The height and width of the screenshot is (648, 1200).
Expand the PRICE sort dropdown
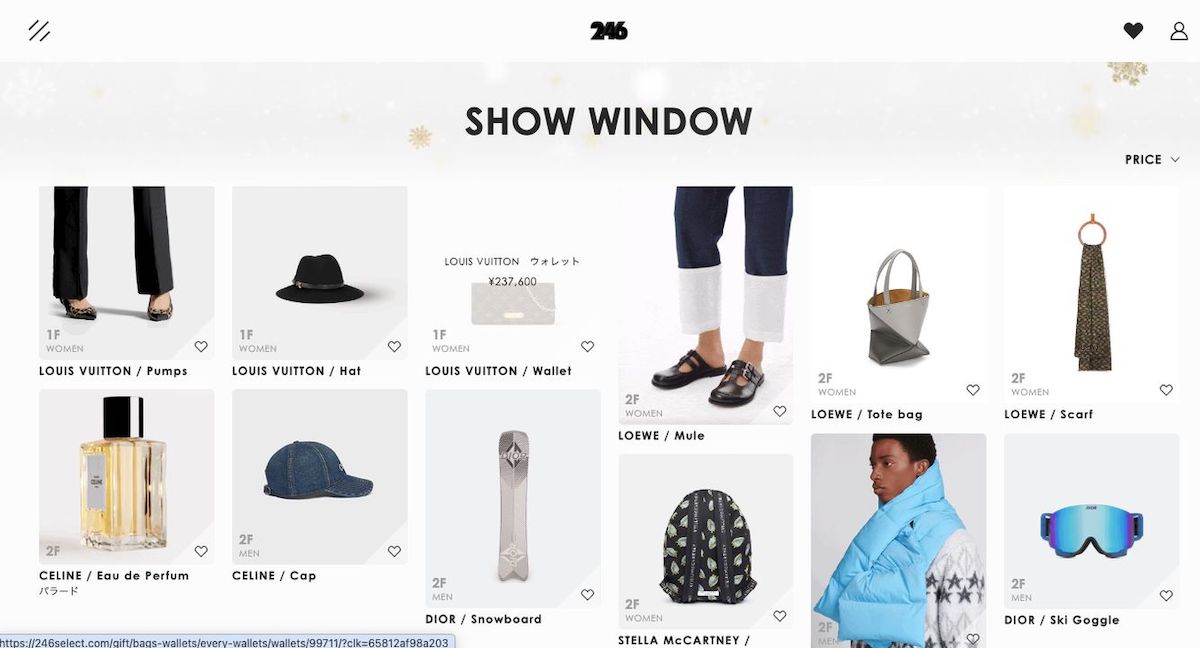pos(1152,159)
